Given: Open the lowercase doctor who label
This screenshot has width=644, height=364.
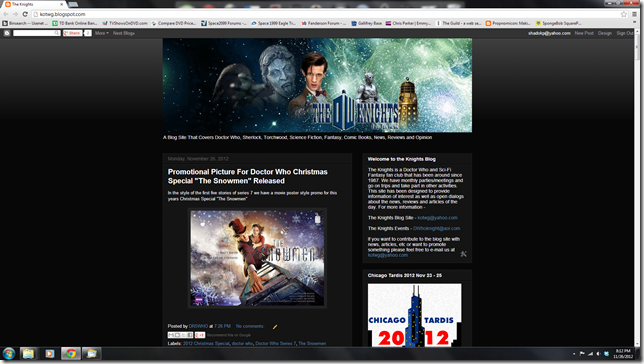Looking at the screenshot, I should pyautogui.click(x=242, y=343).
